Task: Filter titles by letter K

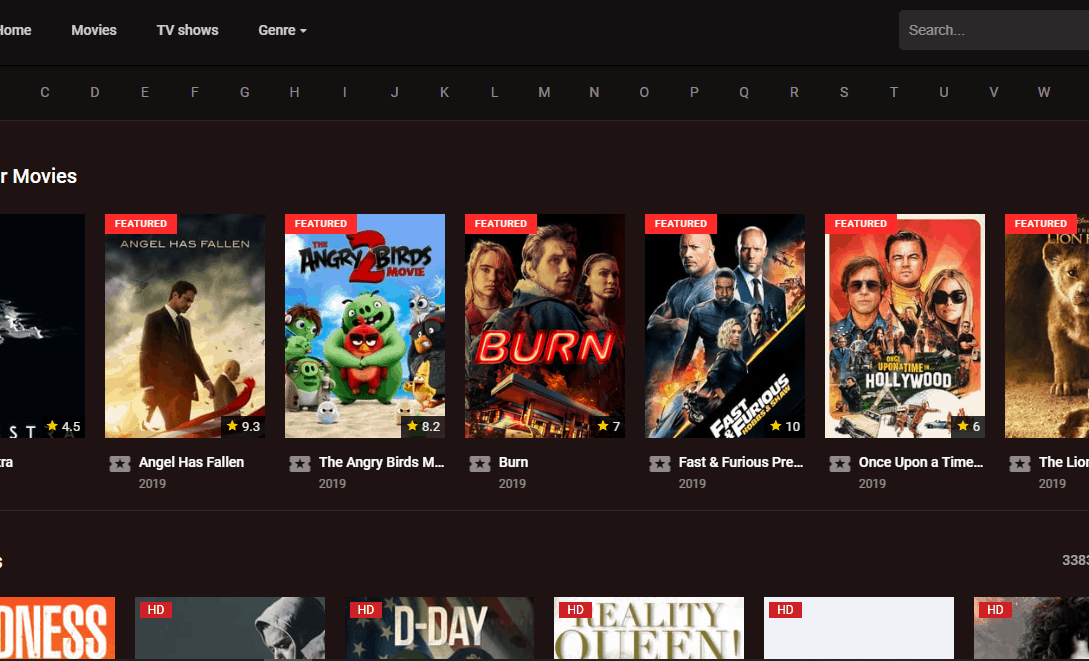Action: 444,92
